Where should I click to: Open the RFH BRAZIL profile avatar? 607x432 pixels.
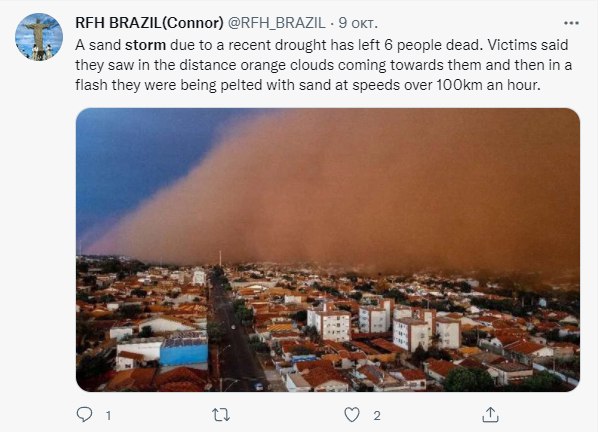pos(39,37)
